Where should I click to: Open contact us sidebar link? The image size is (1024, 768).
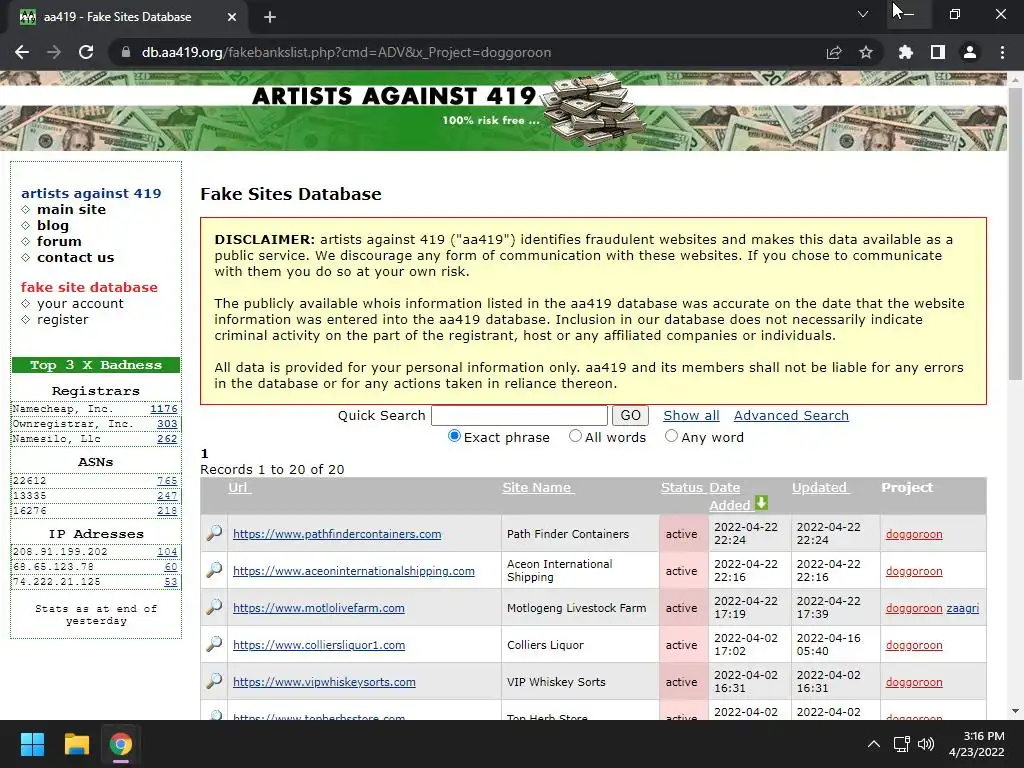click(x=76, y=257)
